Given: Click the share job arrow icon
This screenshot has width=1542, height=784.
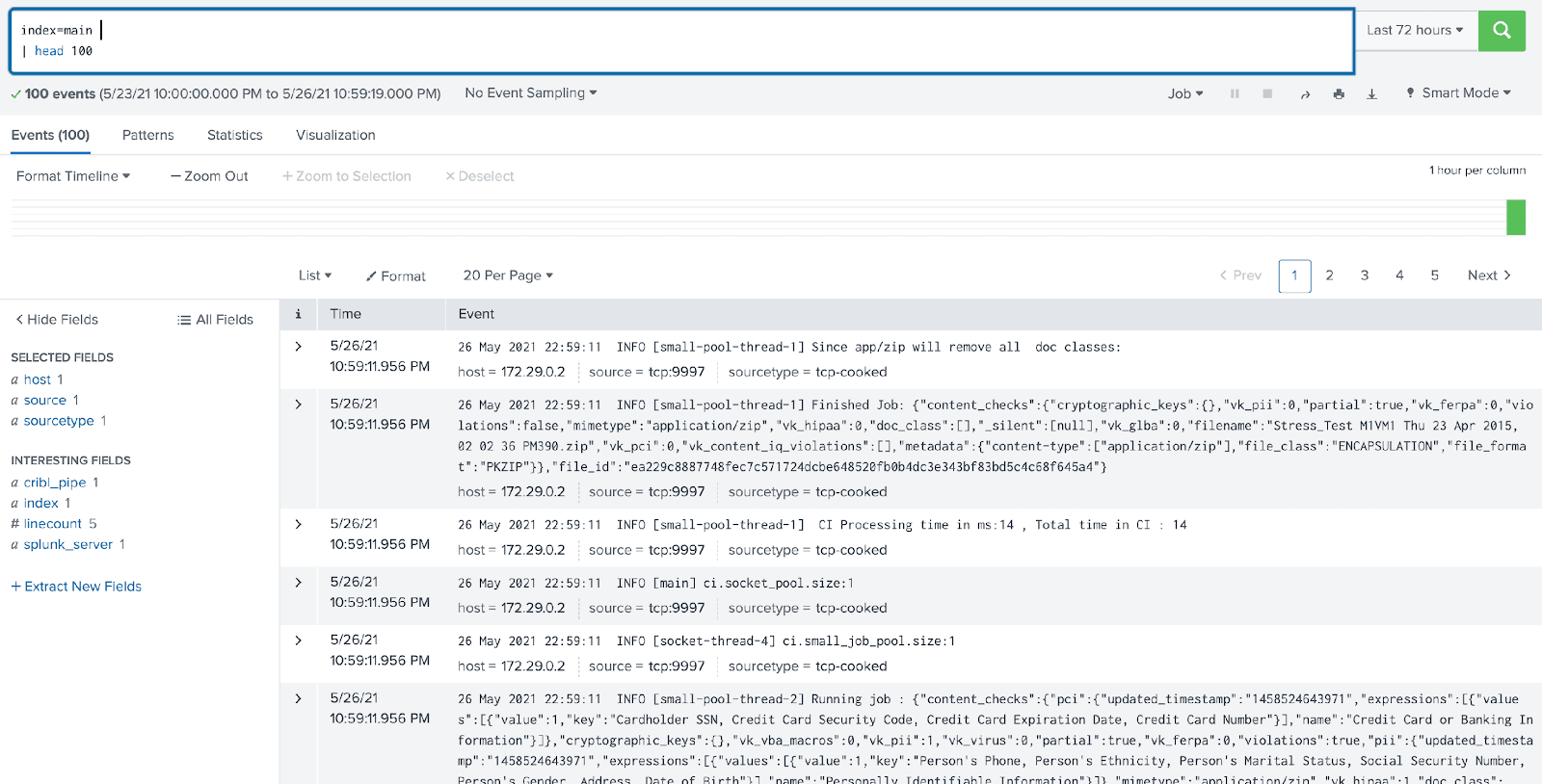Looking at the screenshot, I should pyautogui.click(x=1305, y=93).
